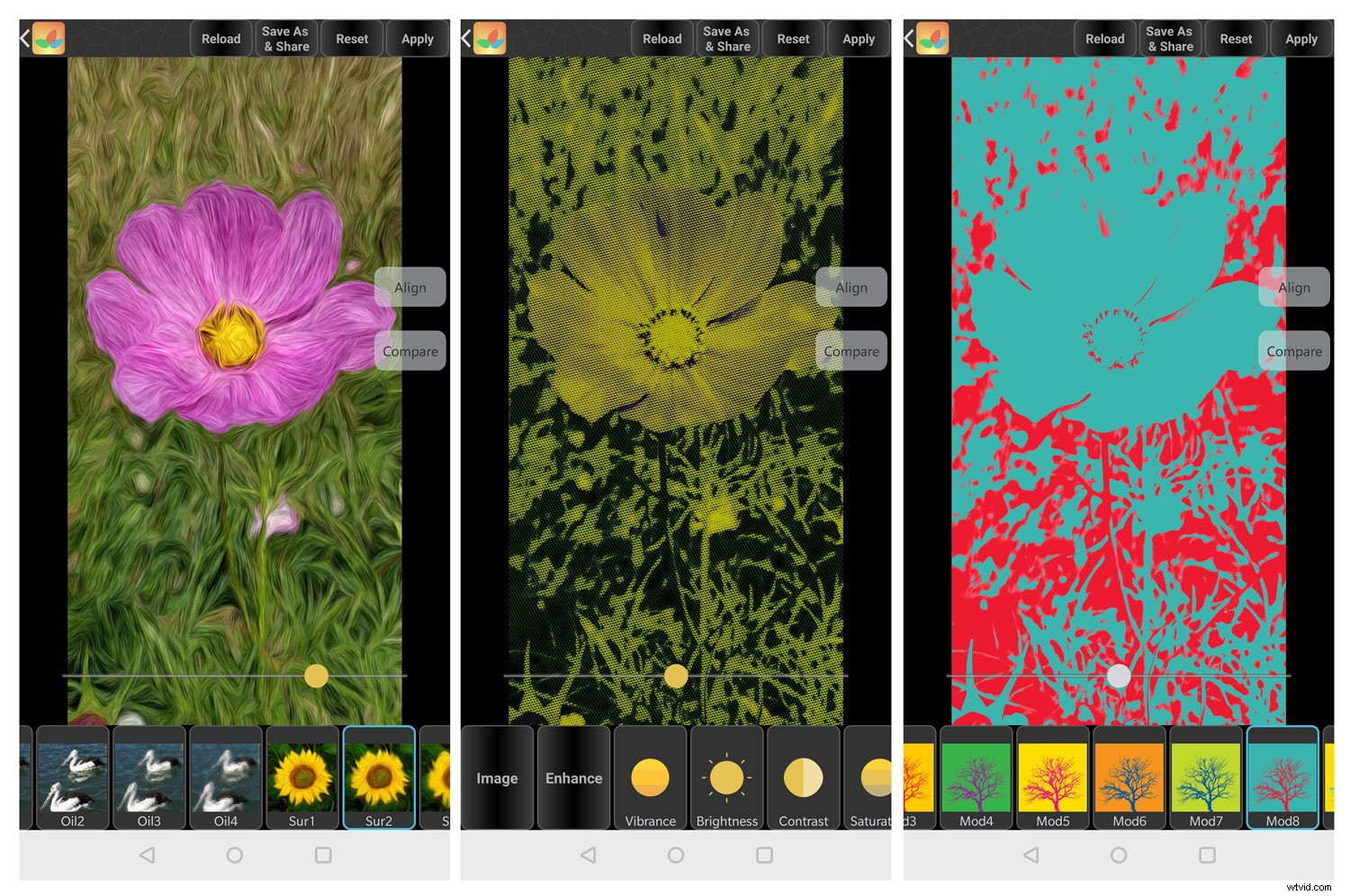Tap Reset on the middle screen
This screenshot has height=896, width=1350.
click(793, 38)
